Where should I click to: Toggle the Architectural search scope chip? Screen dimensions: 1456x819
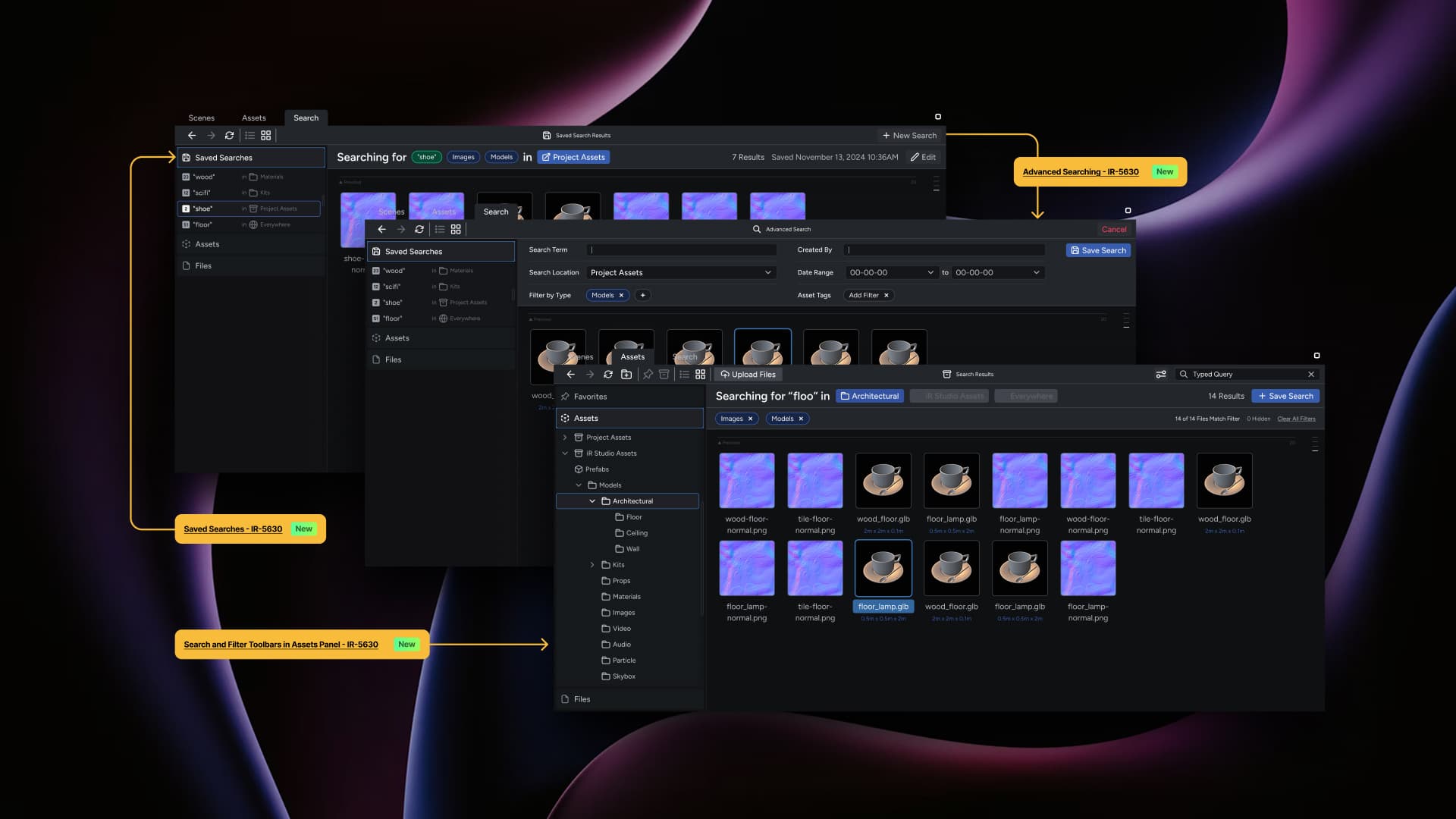pos(870,396)
